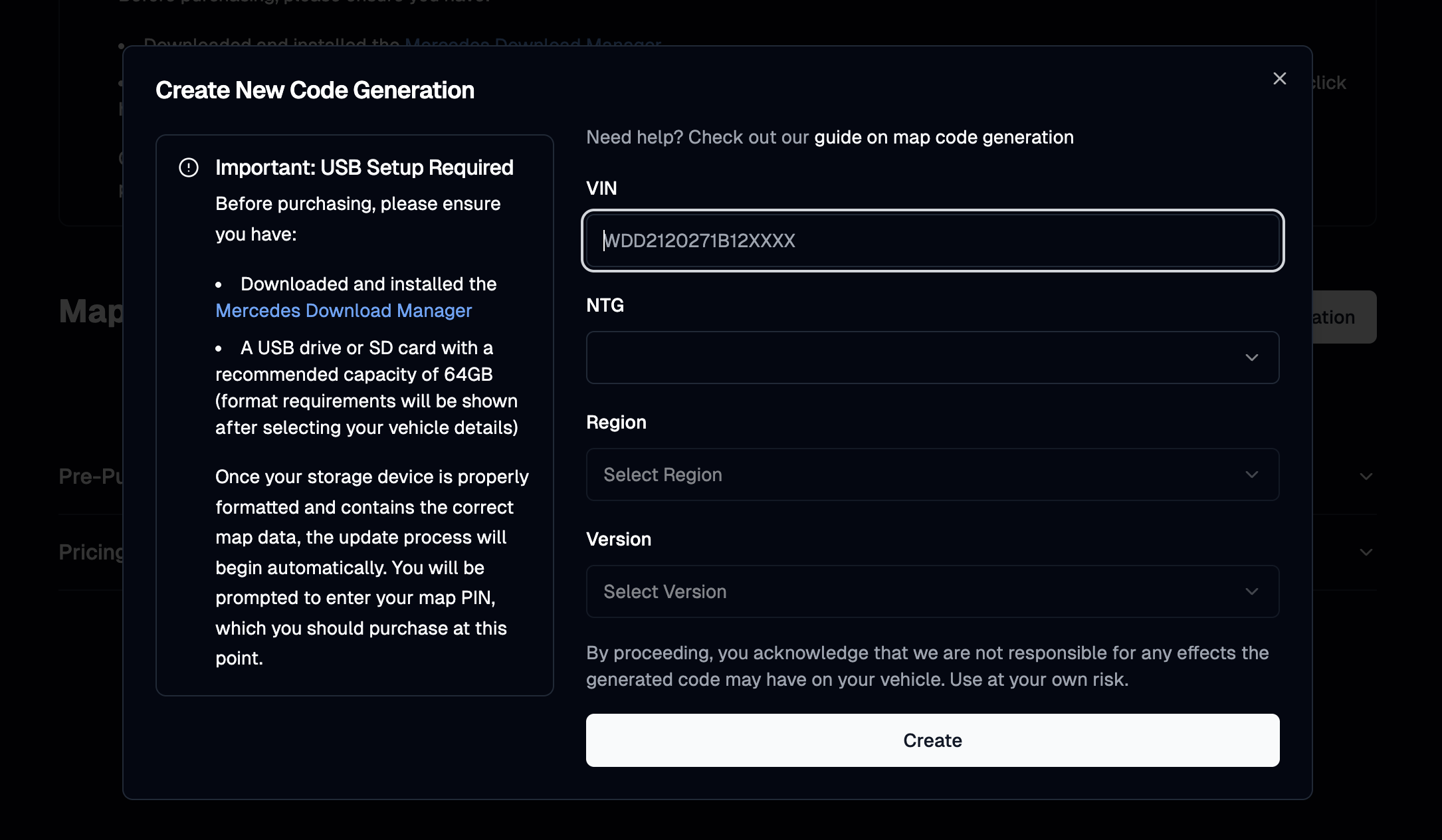Click the chevron in the NTG field

[x=1252, y=358]
